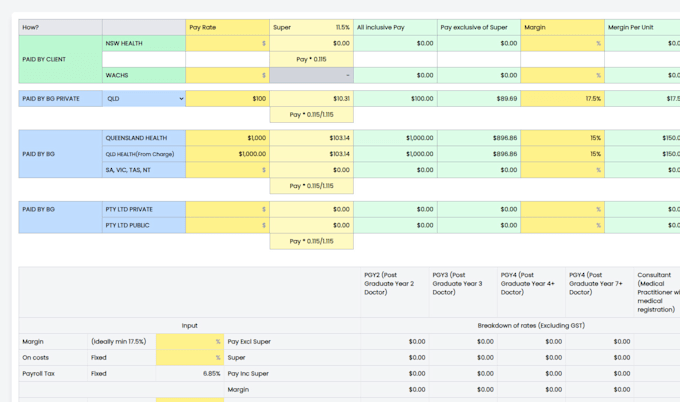The height and width of the screenshot is (402, 680).
Task: Click SA, VIC, TAS, NT pay rate input
Action: [228, 170]
